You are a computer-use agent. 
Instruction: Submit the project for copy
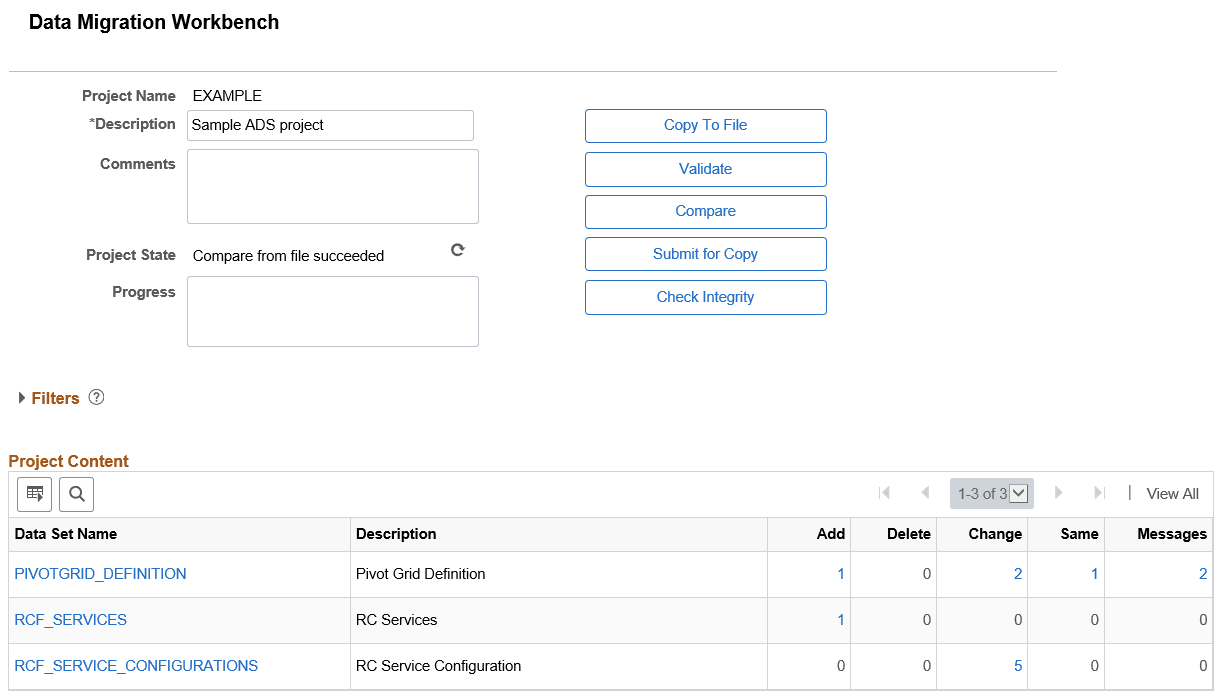coord(705,253)
